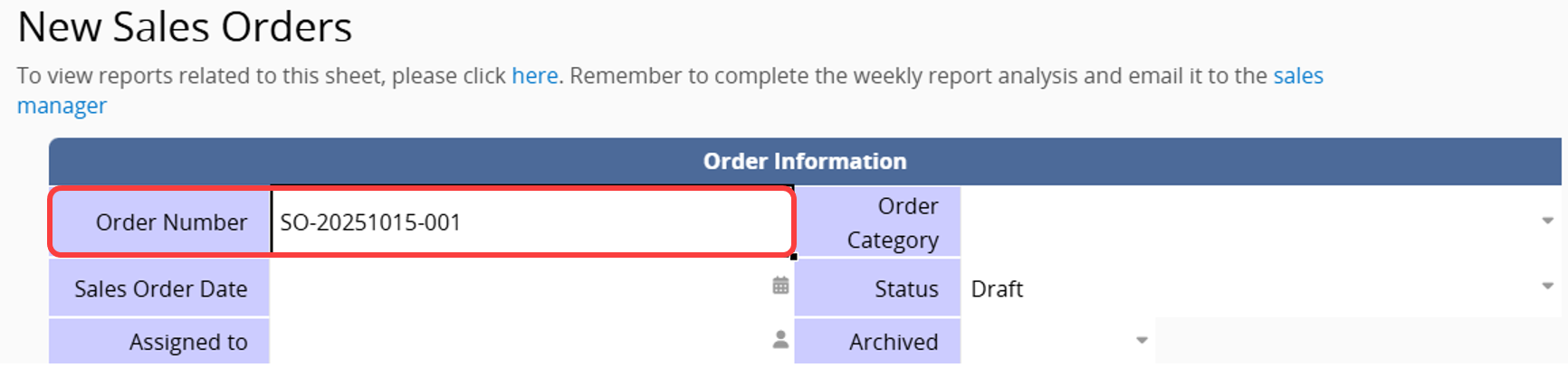This screenshot has height=368, width=1568.
Task: Select the Order Category label cell
Action: (x=877, y=222)
